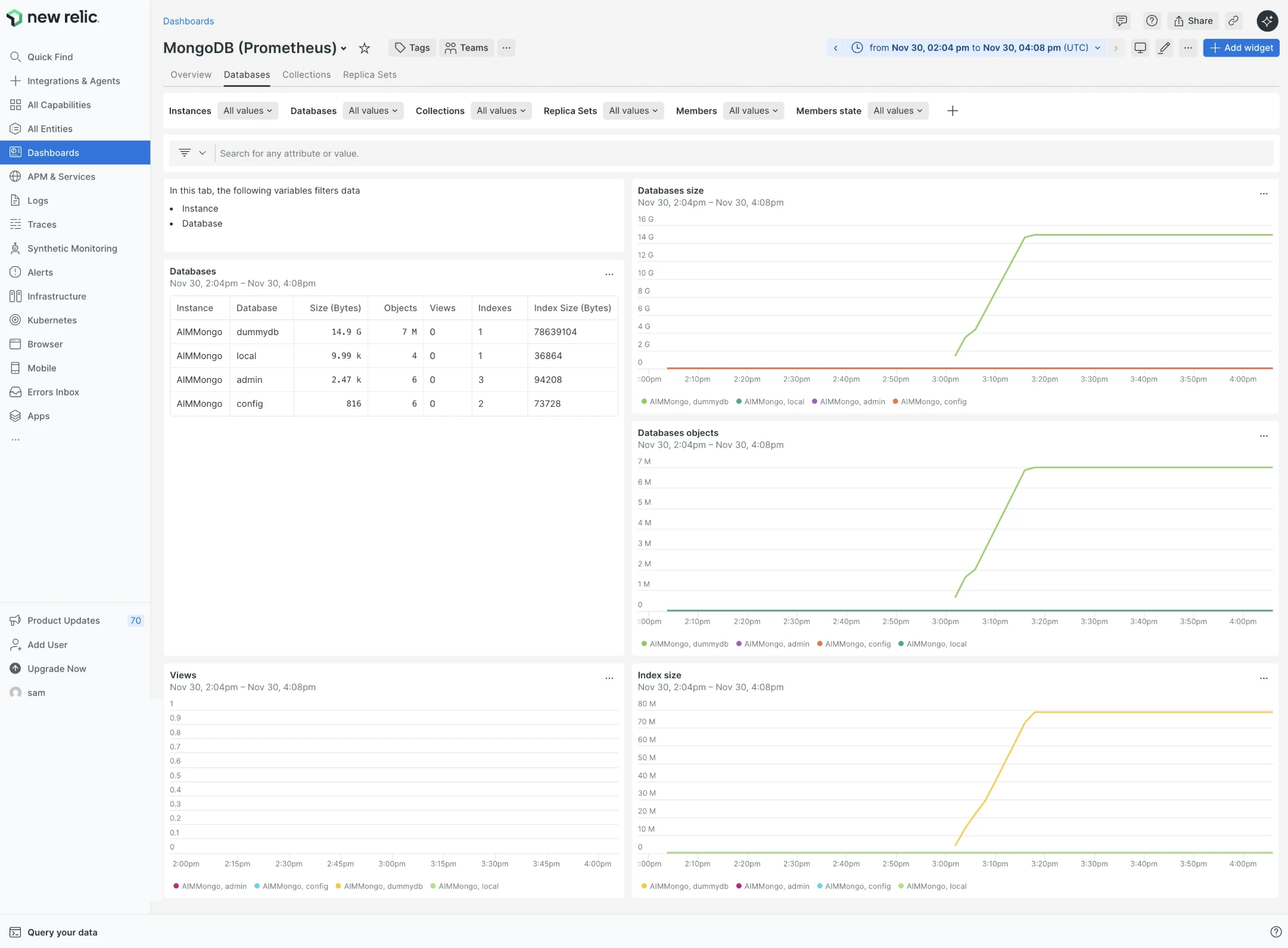
Task: Toggle AIMMongo, dummydb in Views legend
Action: pyautogui.click(x=379, y=887)
